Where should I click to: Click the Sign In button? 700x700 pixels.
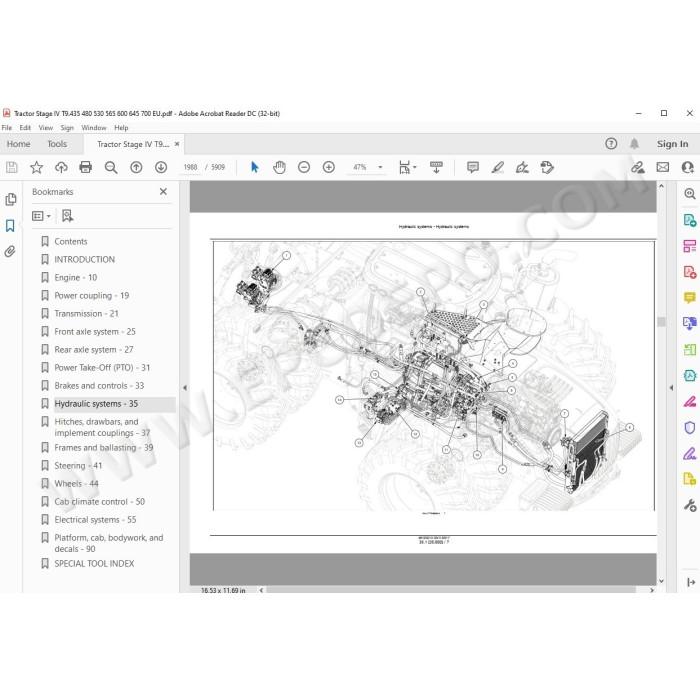pyautogui.click(x=672, y=144)
